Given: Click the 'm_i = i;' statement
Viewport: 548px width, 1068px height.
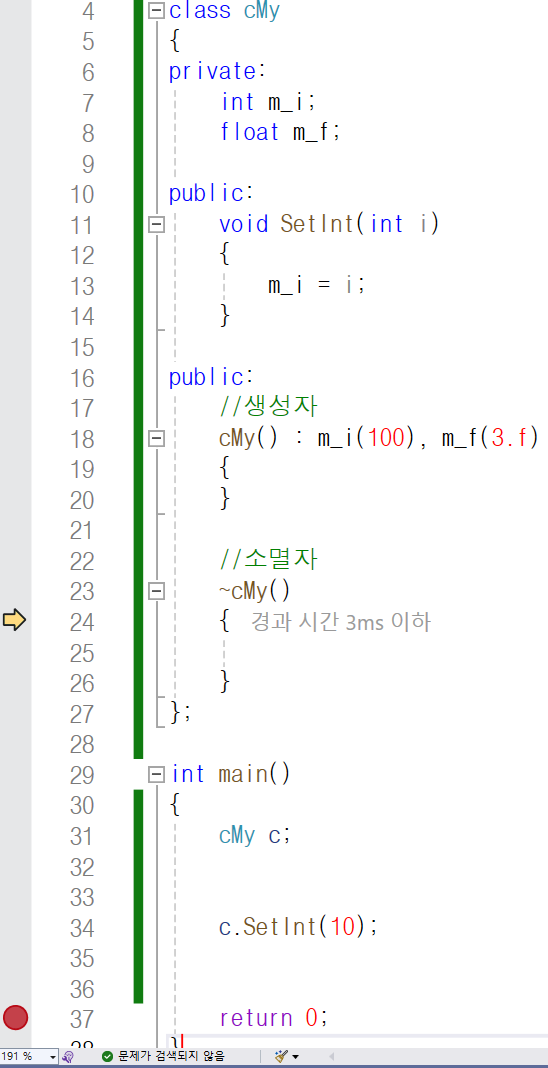Looking at the screenshot, I should point(317,285).
